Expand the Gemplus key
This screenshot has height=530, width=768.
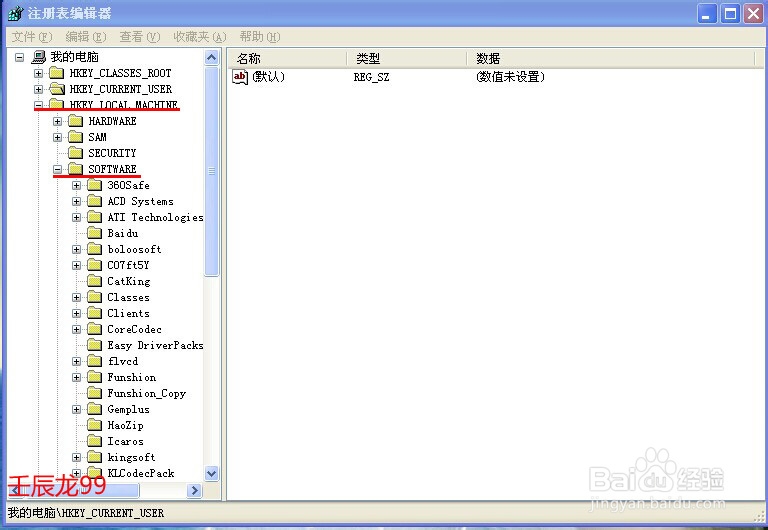point(76,410)
